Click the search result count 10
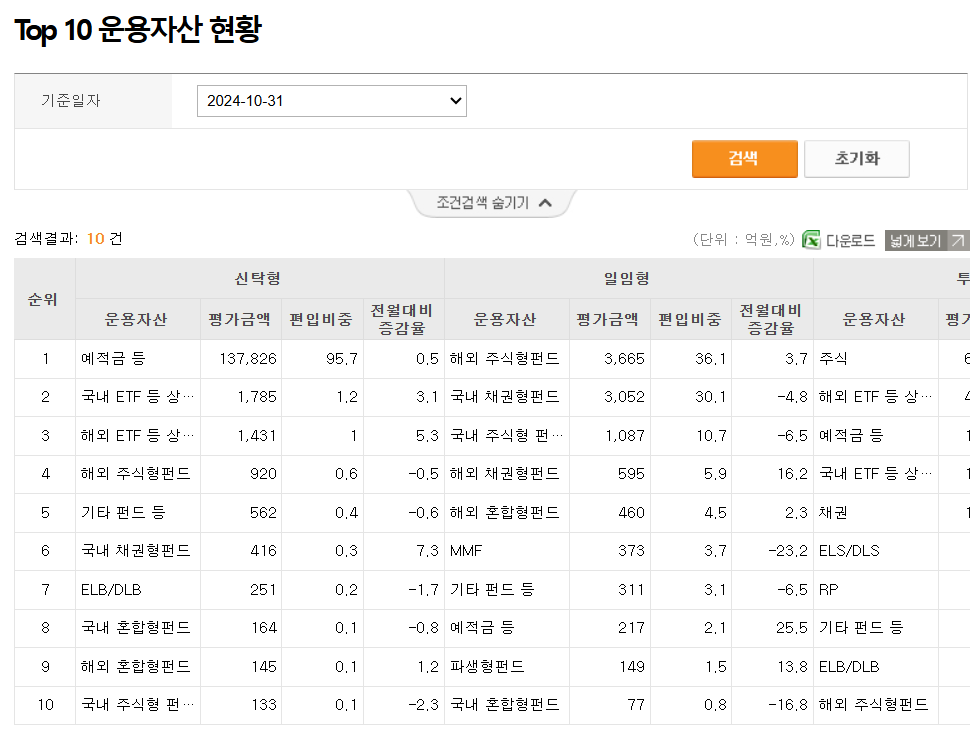This screenshot has height=741, width=976. point(95,239)
